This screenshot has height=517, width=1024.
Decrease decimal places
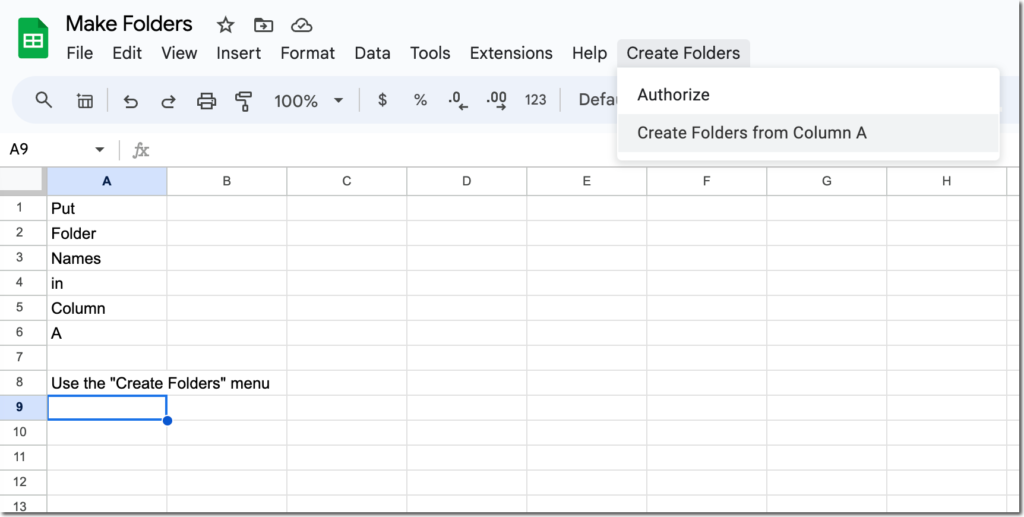tap(458, 101)
